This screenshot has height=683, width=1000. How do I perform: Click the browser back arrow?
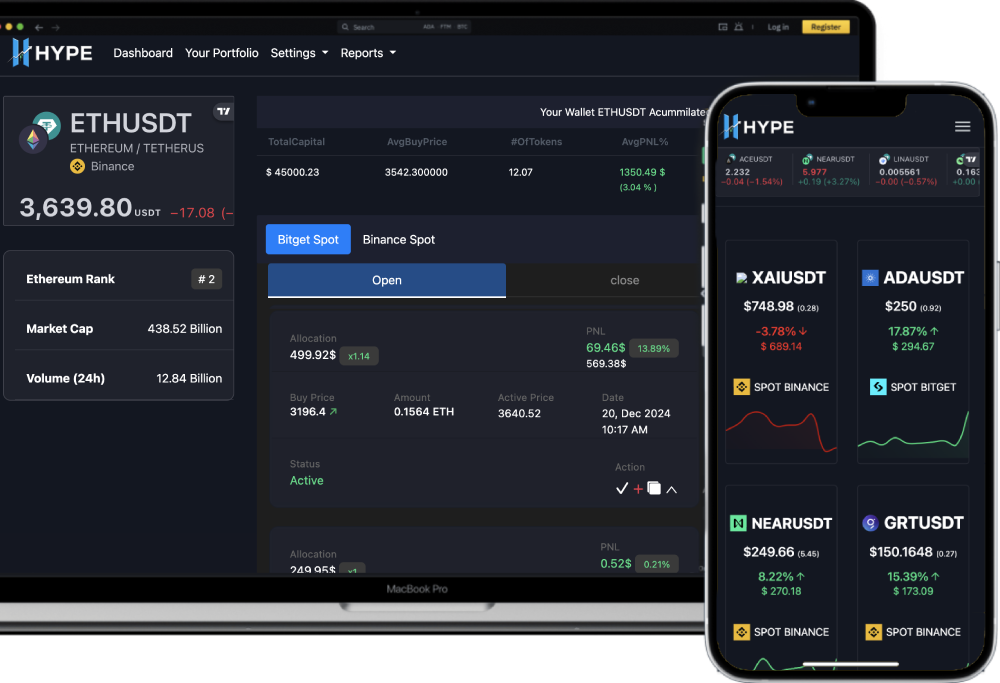point(38,27)
